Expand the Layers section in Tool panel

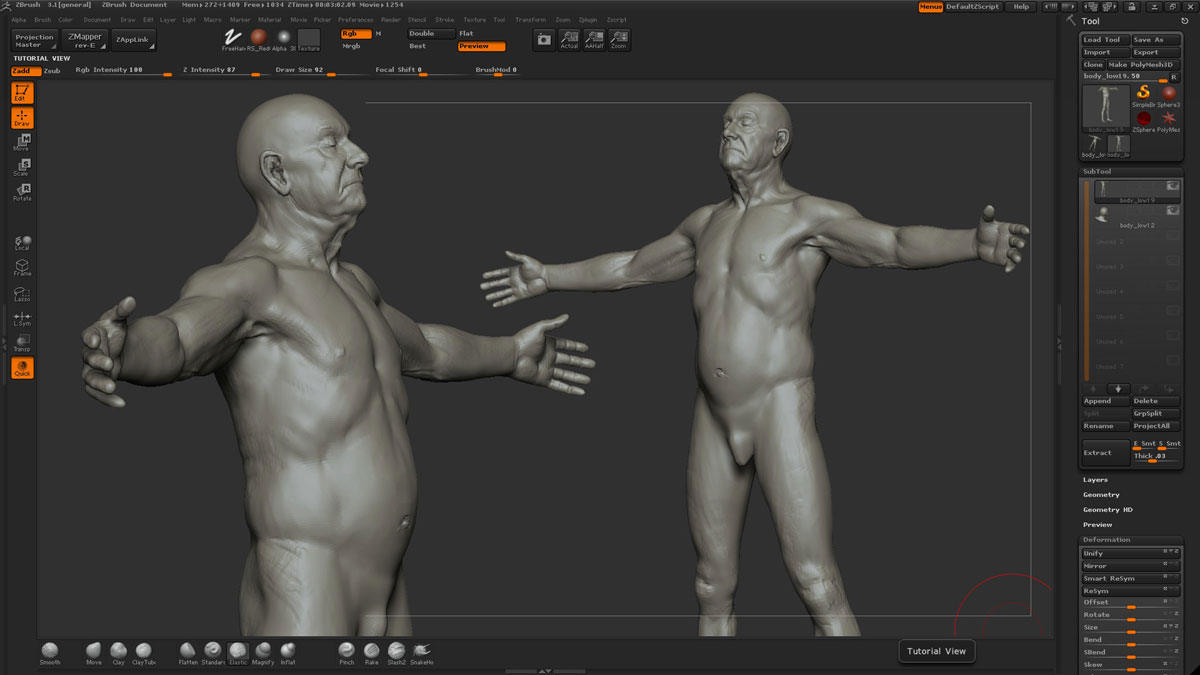pyautogui.click(x=1095, y=480)
